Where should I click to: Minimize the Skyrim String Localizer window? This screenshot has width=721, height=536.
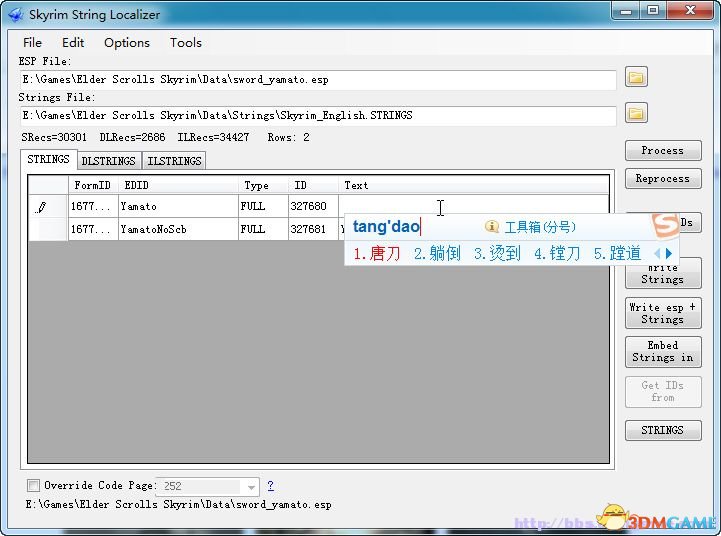pos(626,10)
